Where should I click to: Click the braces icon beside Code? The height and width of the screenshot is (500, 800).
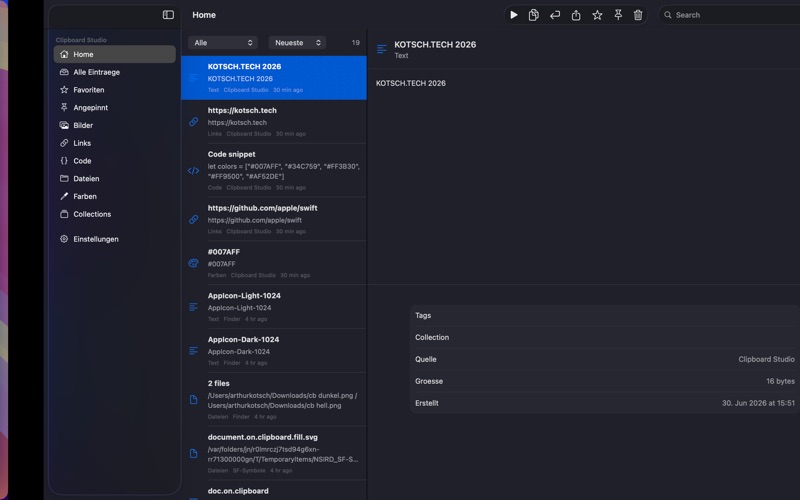click(64, 160)
